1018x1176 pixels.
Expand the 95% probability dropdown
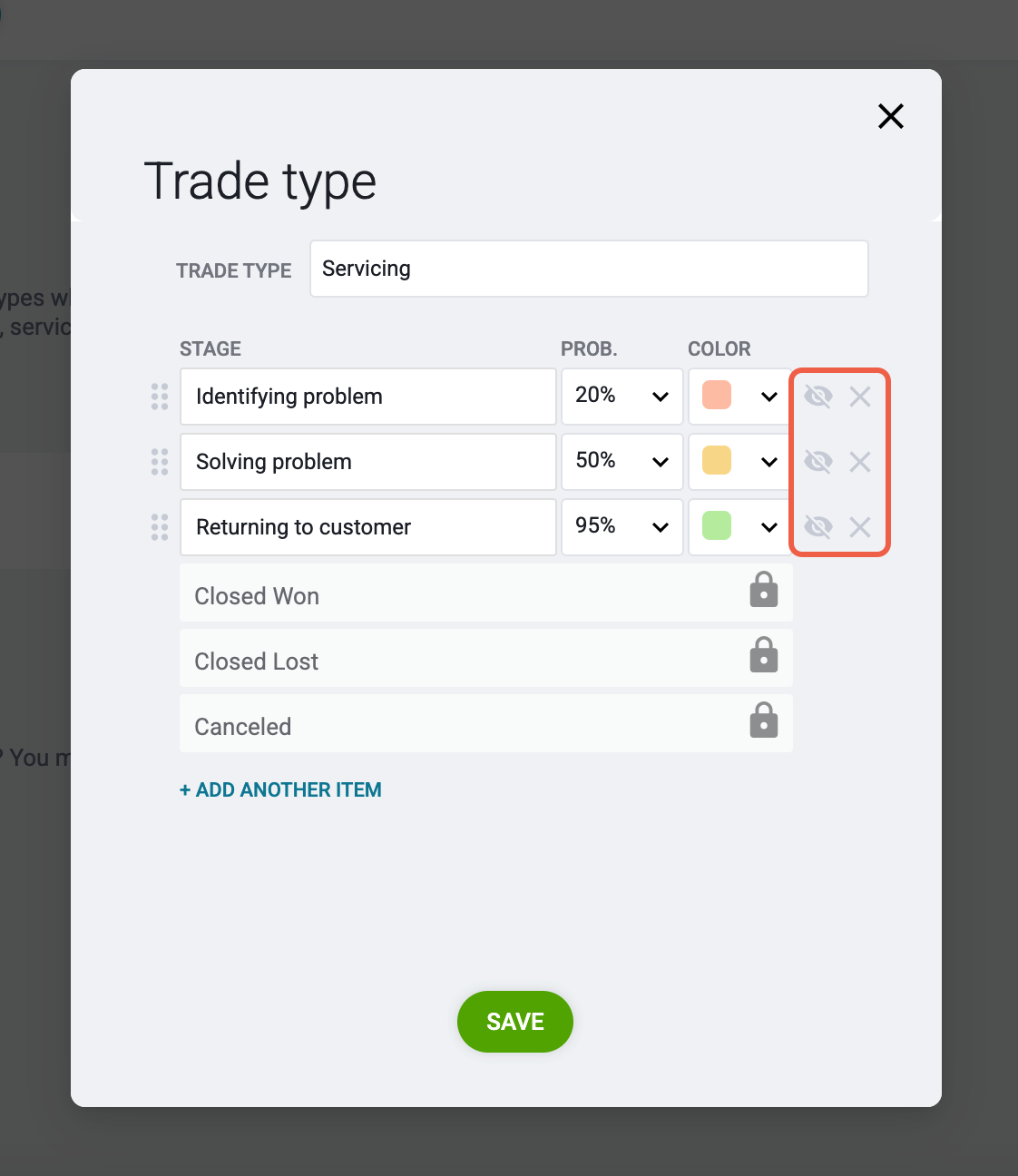click(x=622, y=527)
